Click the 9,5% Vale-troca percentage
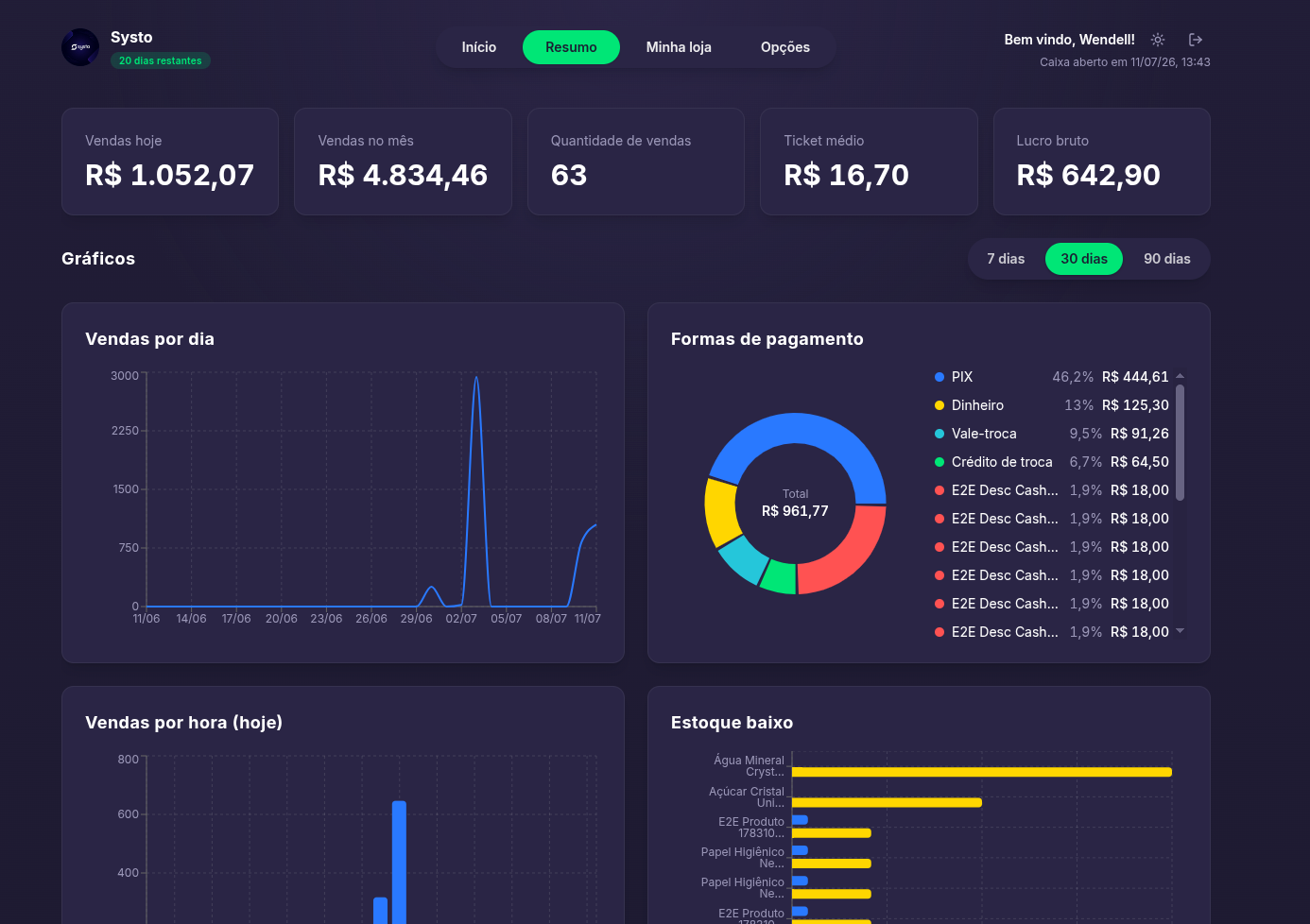The image size is (1310, 924). coord(1085,434)
